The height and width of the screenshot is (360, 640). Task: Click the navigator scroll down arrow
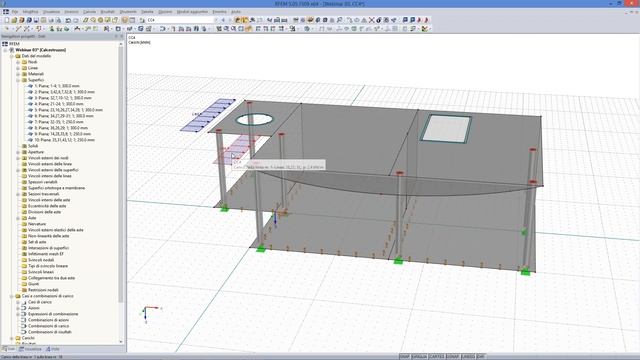click(x=121, y=342)
